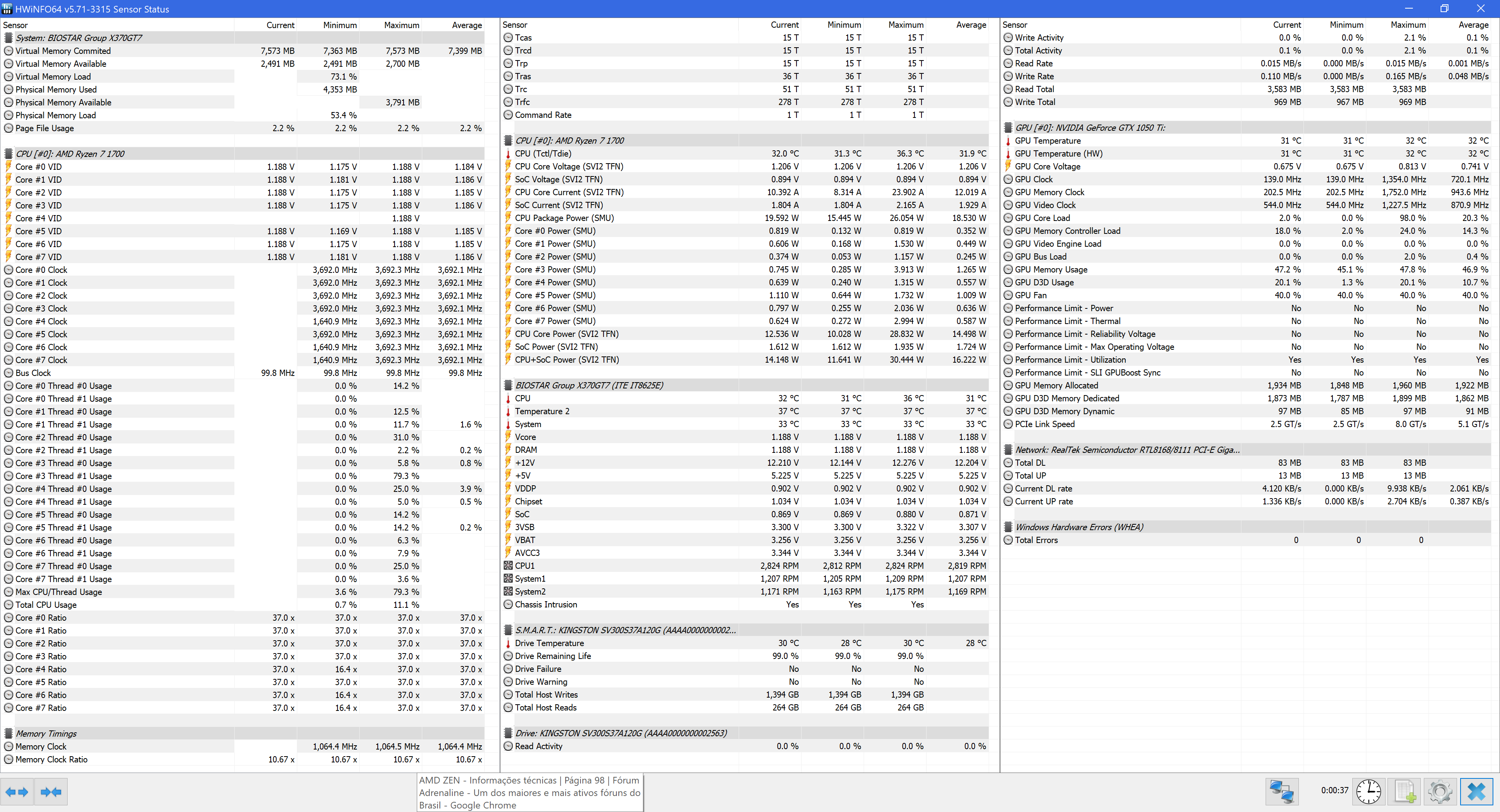Select the Core #6 Ratio row

coord(243,695)
